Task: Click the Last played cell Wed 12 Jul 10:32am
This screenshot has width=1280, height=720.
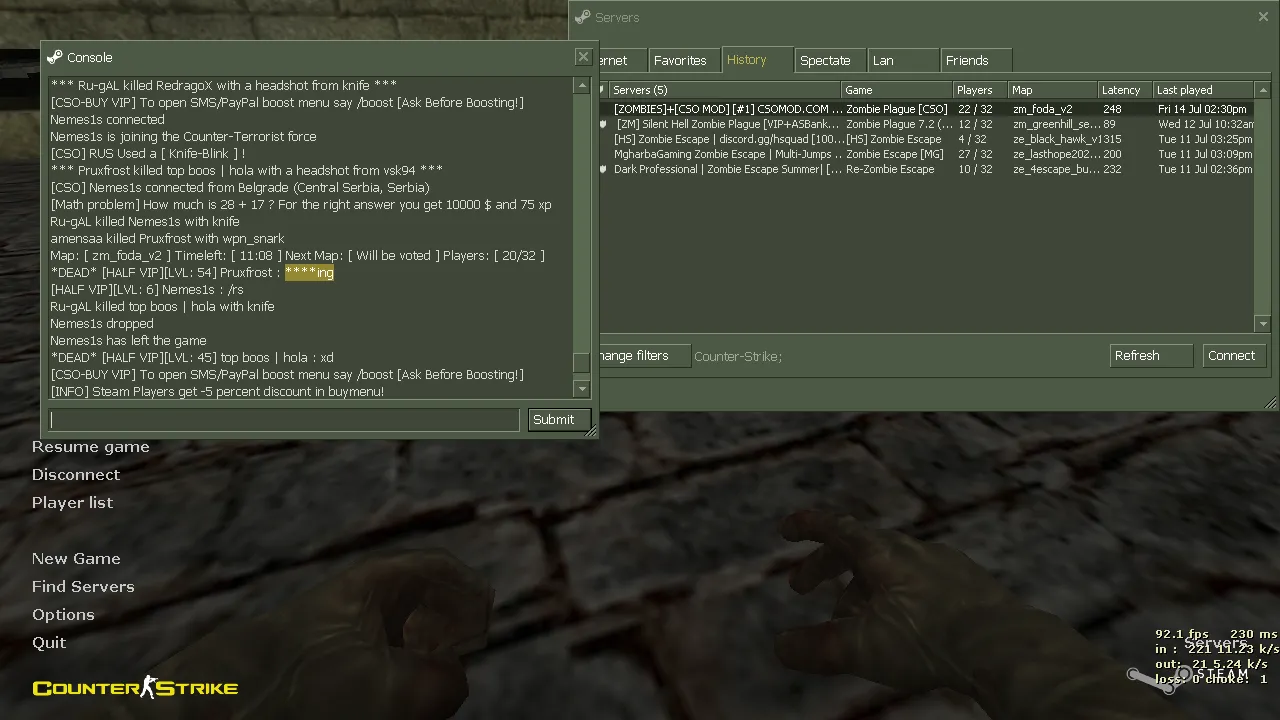Action: 1205,124
